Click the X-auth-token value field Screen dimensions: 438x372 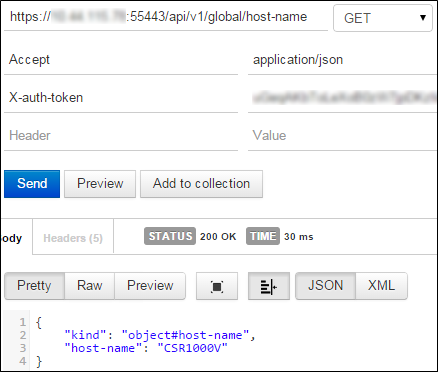tap(343, 98)
